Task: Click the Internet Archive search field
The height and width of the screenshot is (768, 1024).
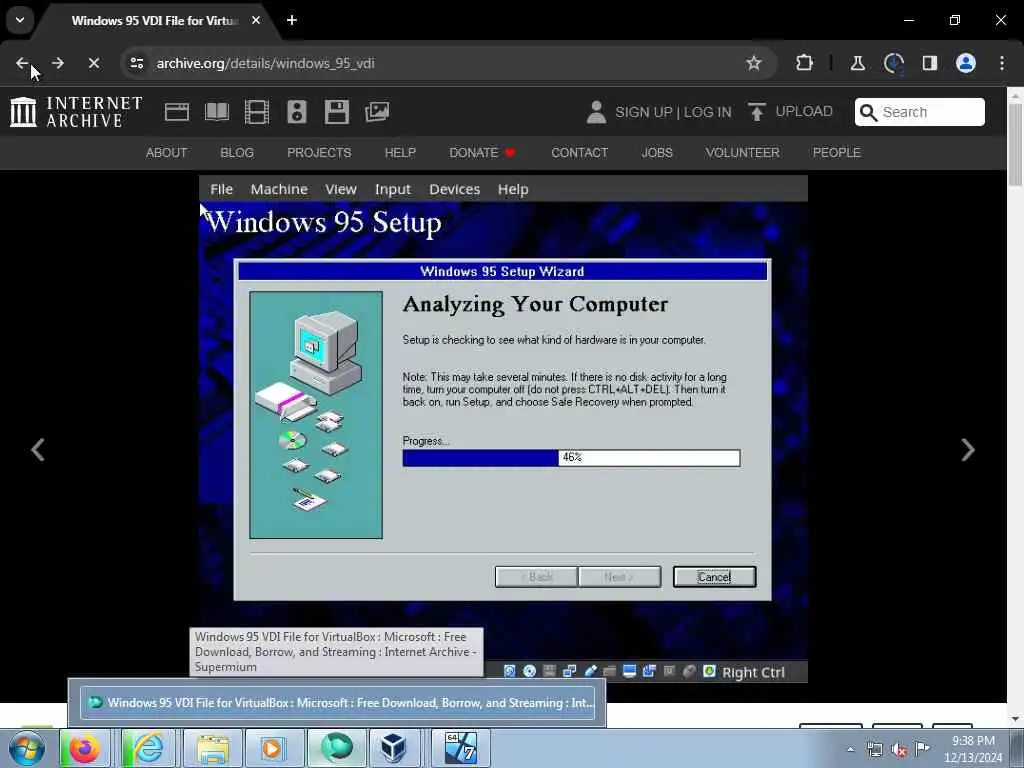Action: [920, 112]
